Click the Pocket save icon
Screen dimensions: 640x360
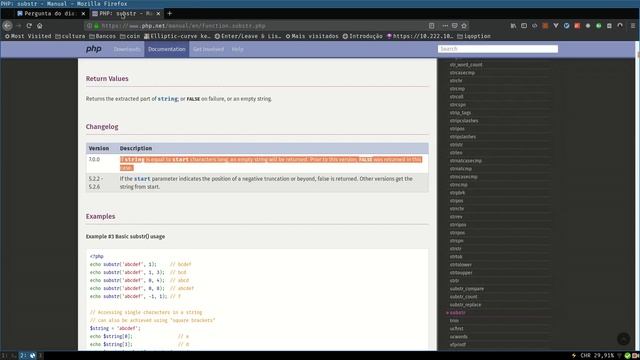455,26
